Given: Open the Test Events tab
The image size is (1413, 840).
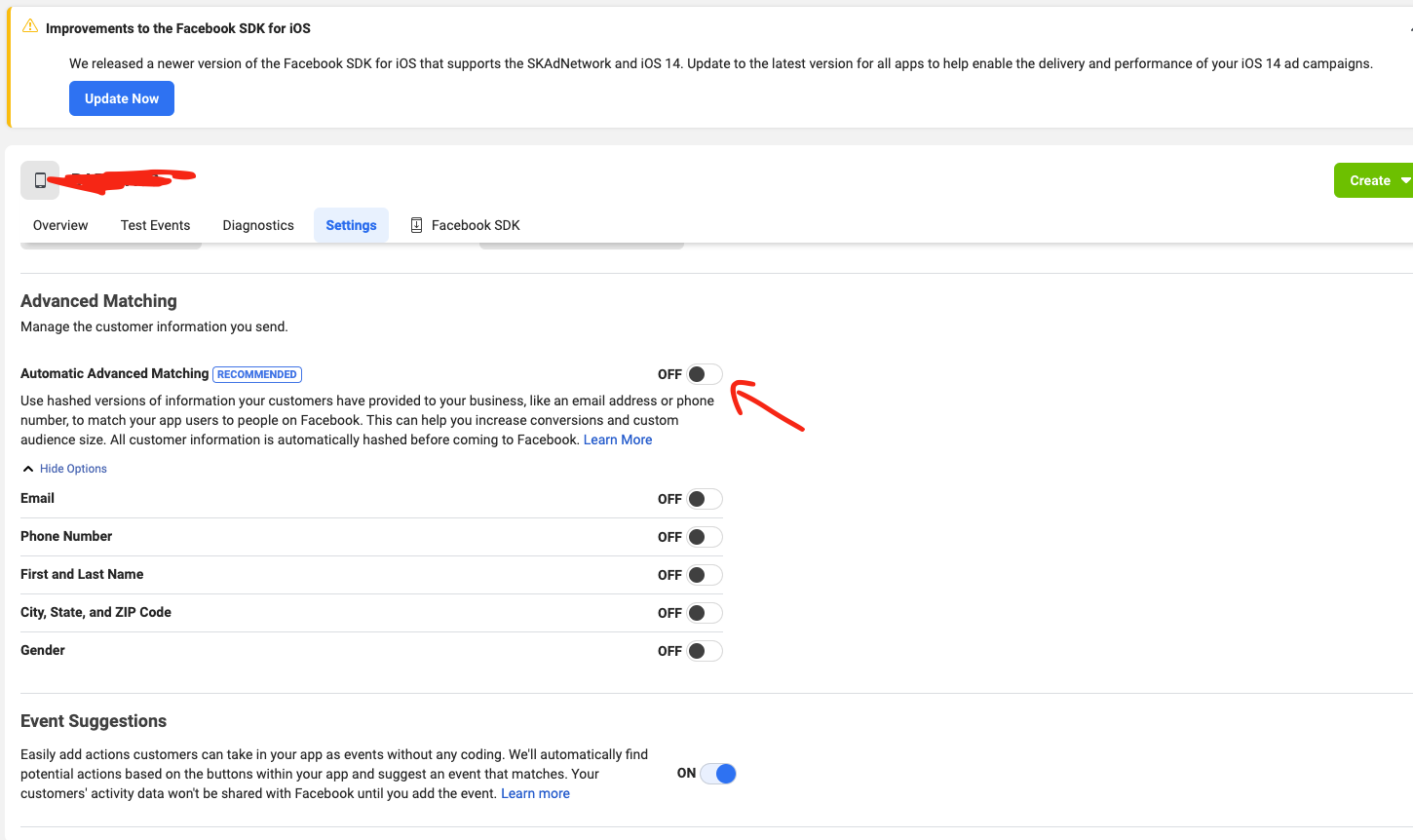Looking at the screenshot, I should [x=155, y=224].
